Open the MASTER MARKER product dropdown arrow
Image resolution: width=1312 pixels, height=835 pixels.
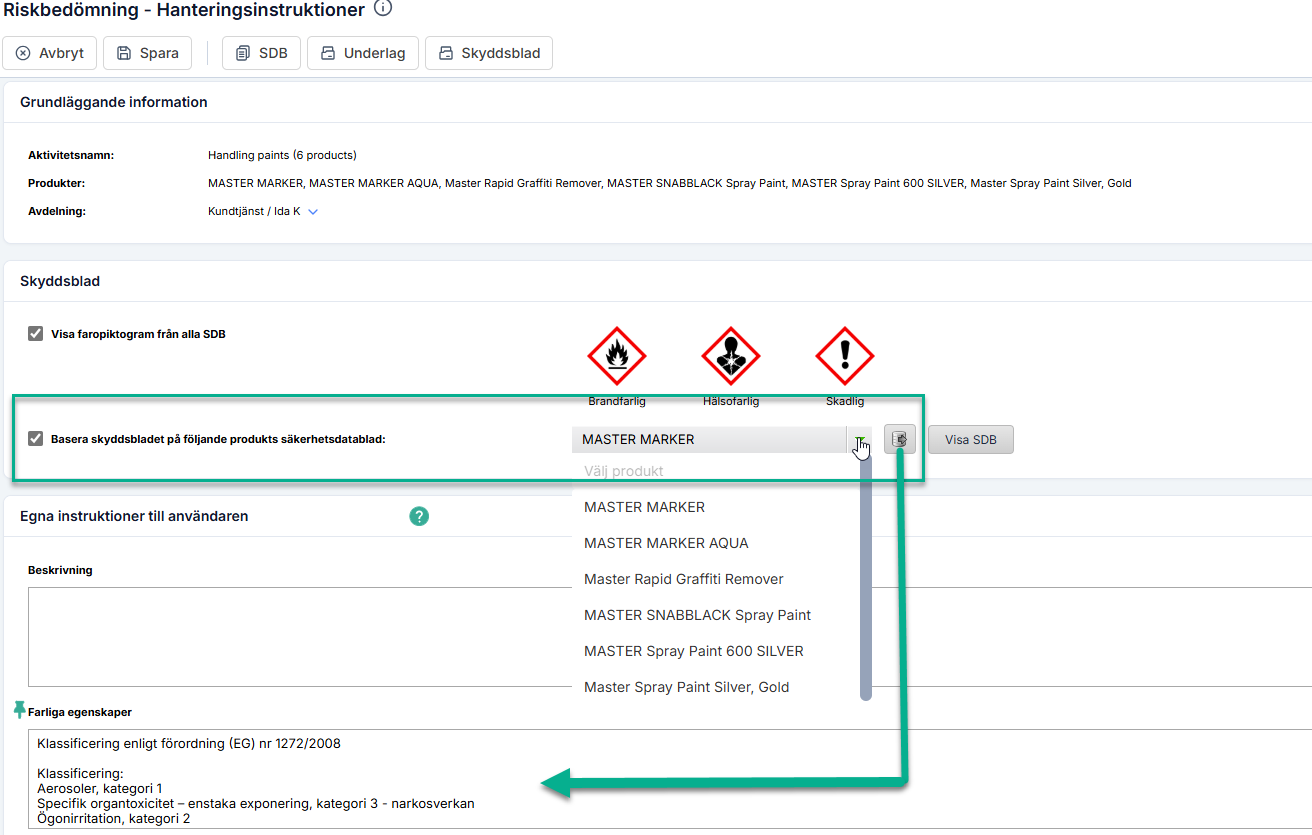point(858,439)
